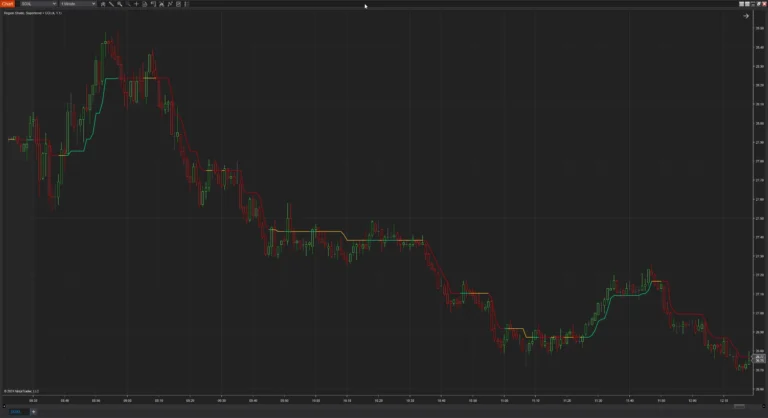Click the dimmed zoom out icon
This screenshot has height=418, width=768.
(128, 4)
